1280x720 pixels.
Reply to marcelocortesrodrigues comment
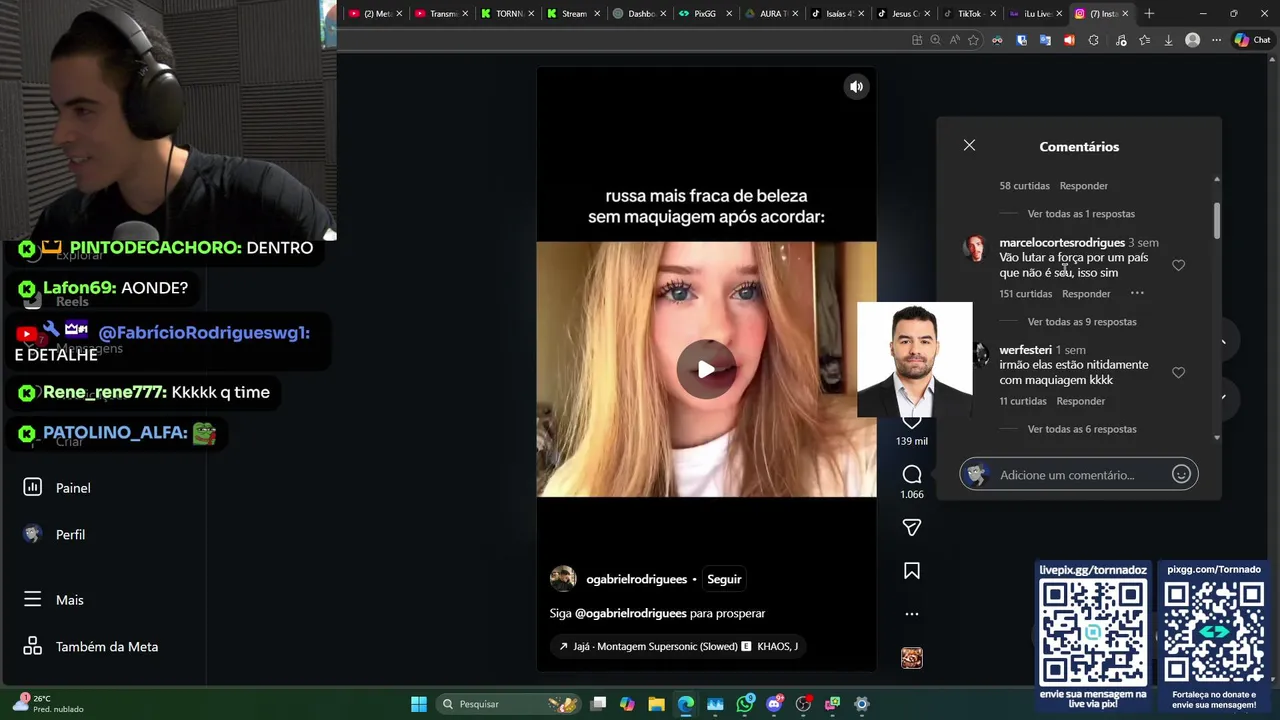pos(1086,294)
